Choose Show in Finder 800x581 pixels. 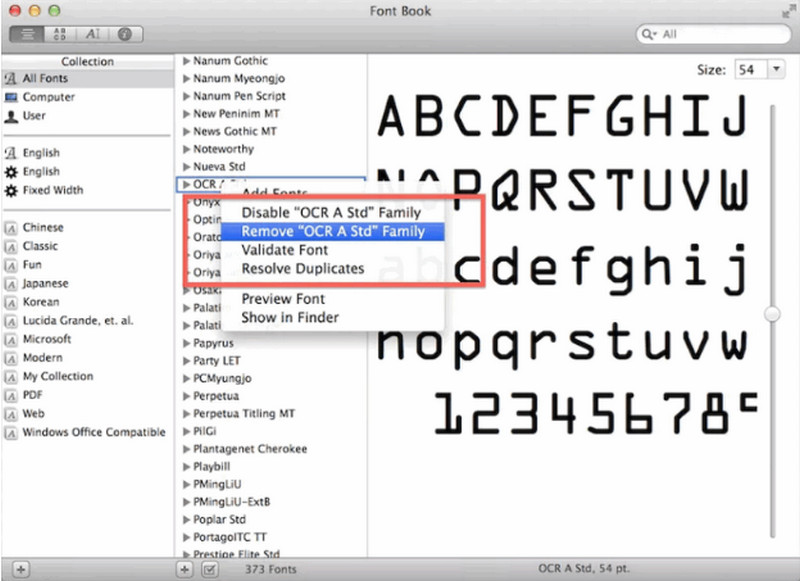coord(333,317)
